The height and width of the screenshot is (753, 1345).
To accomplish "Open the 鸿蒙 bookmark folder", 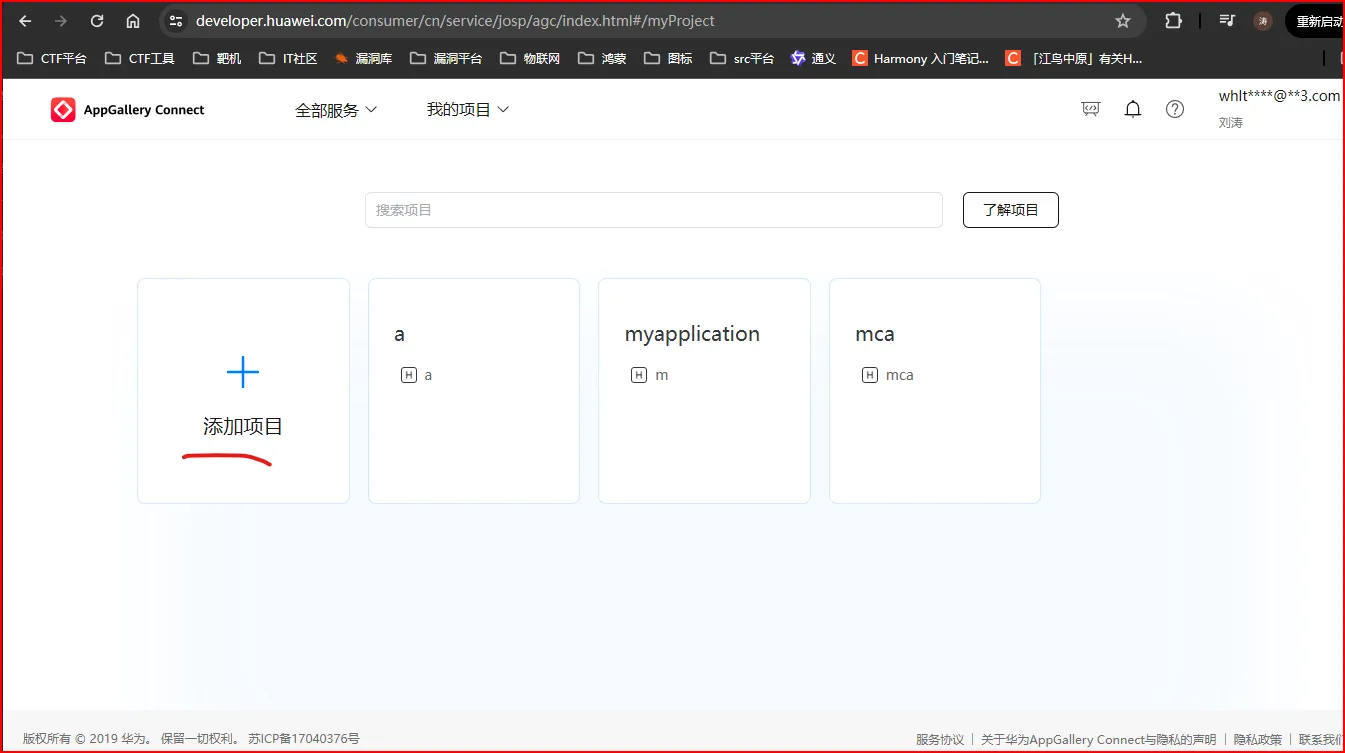I will (x=602, y=59).
